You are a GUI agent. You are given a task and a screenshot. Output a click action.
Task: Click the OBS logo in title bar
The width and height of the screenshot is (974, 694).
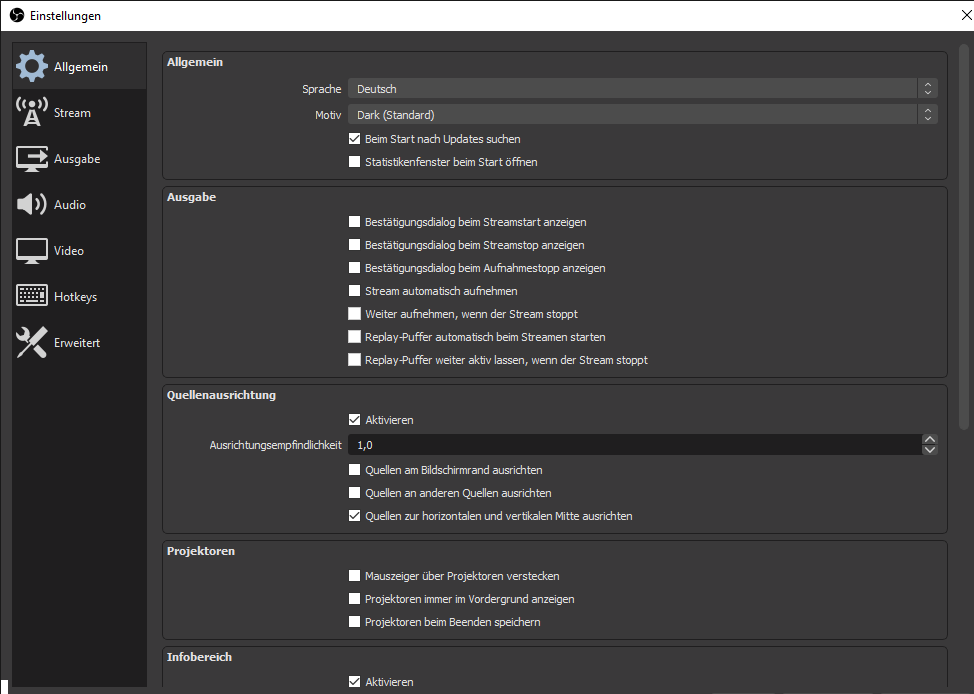(16, 16)
